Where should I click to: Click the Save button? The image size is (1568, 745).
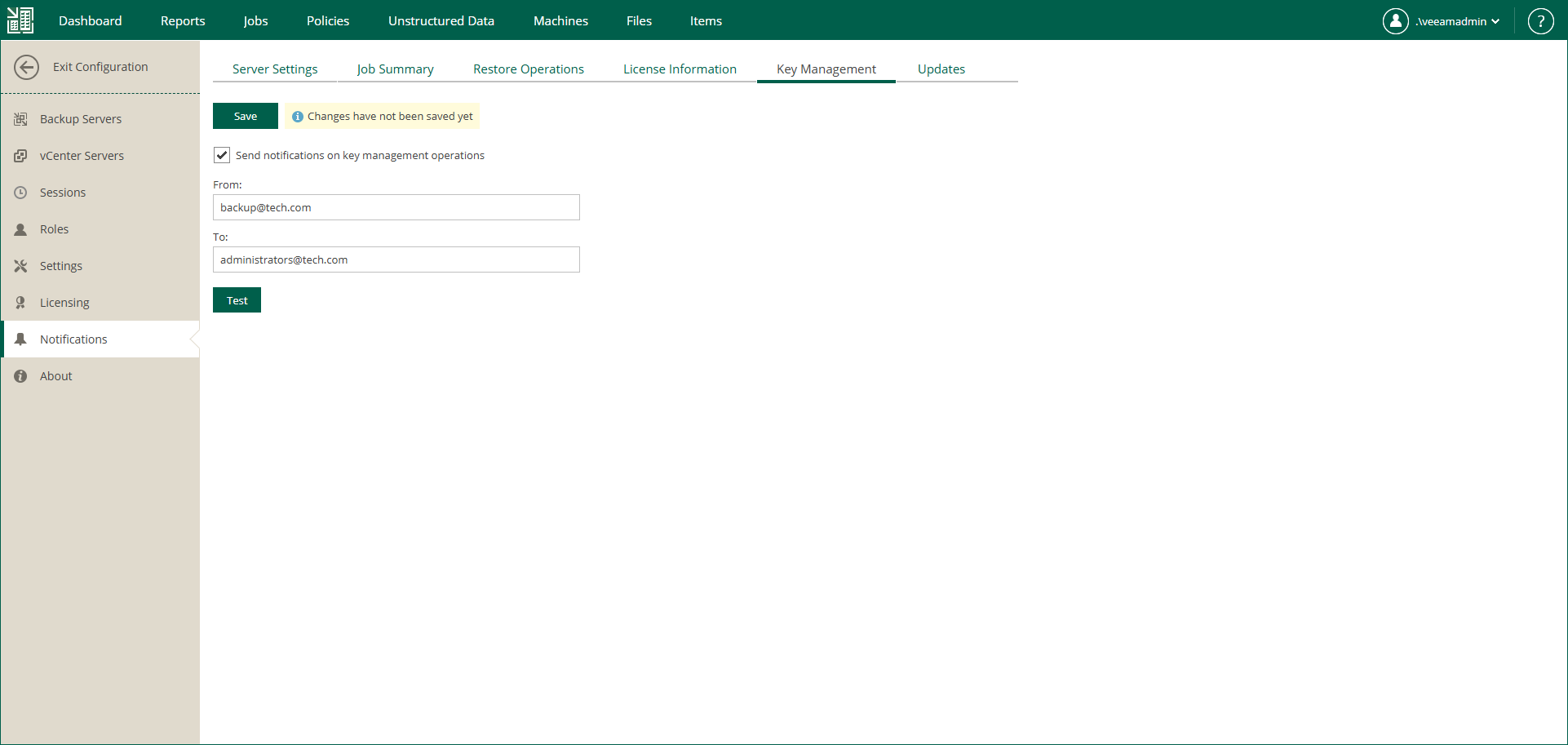(246, 116)
